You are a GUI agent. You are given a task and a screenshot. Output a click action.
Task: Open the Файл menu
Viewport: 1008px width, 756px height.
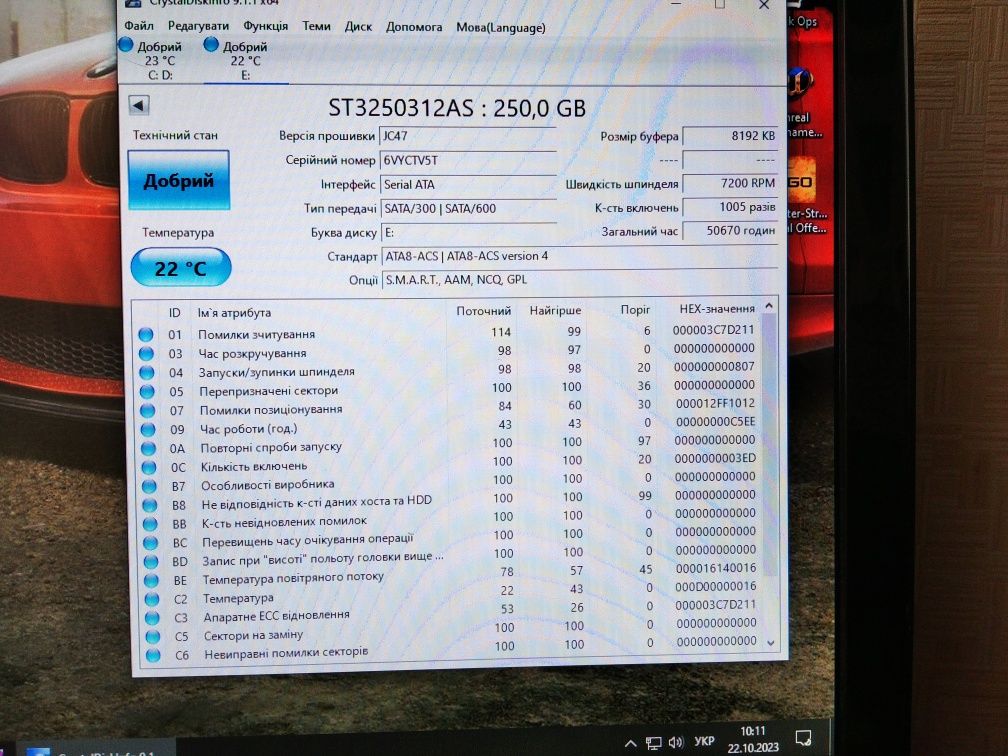tap(139, 26)
